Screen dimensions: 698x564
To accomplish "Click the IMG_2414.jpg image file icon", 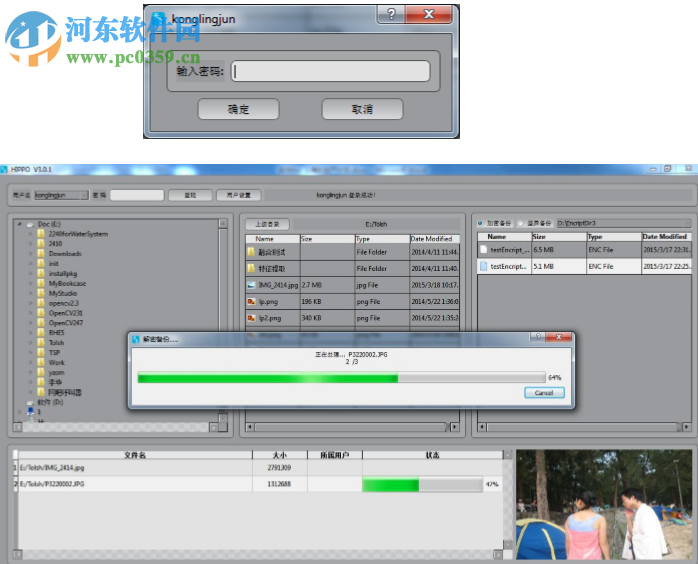I will tap(251, 285).
